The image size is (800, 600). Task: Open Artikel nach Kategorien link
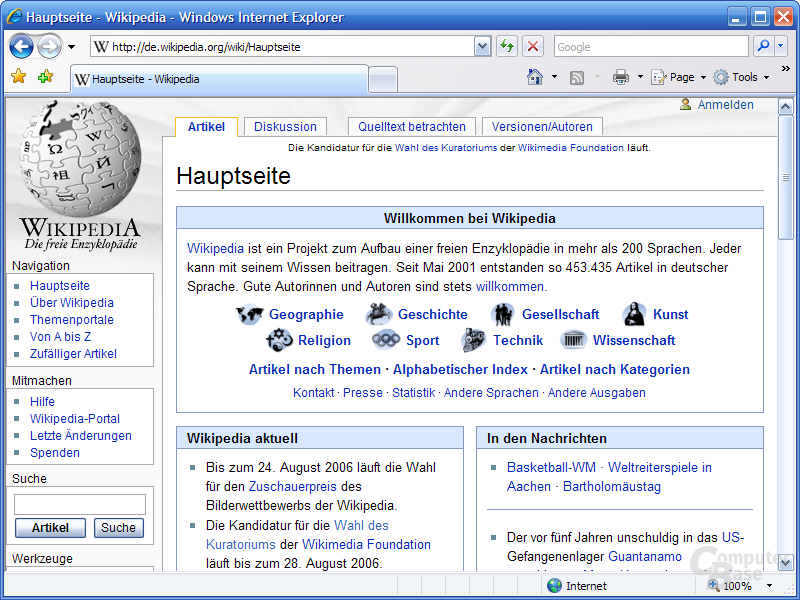[x=615, y=369]
